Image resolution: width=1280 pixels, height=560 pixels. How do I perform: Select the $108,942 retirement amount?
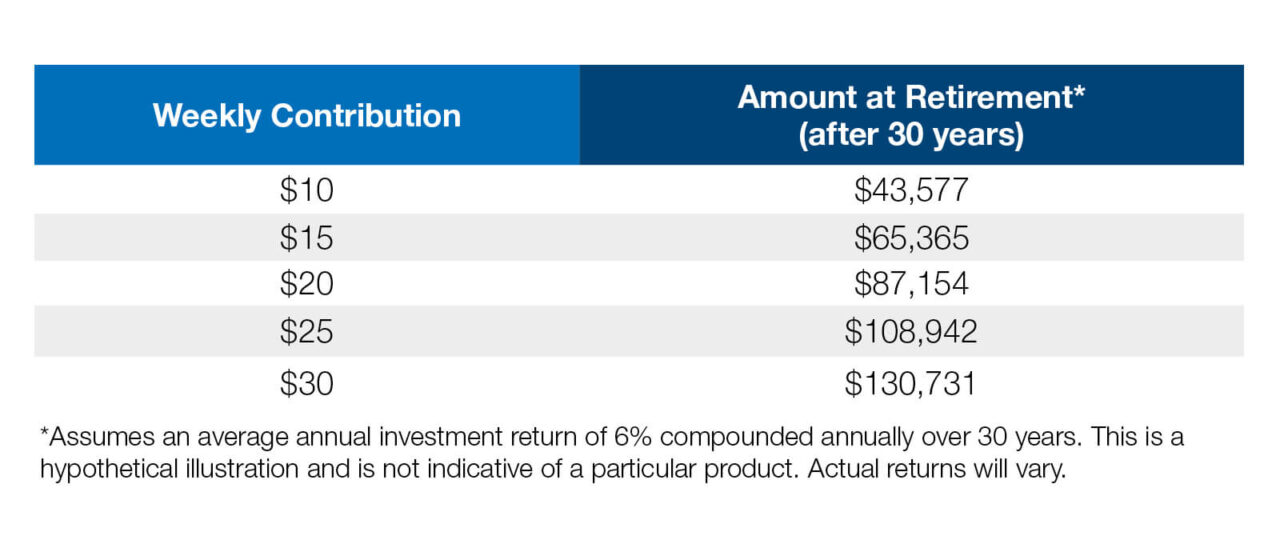pyautogui.click(x=911, y=332)
